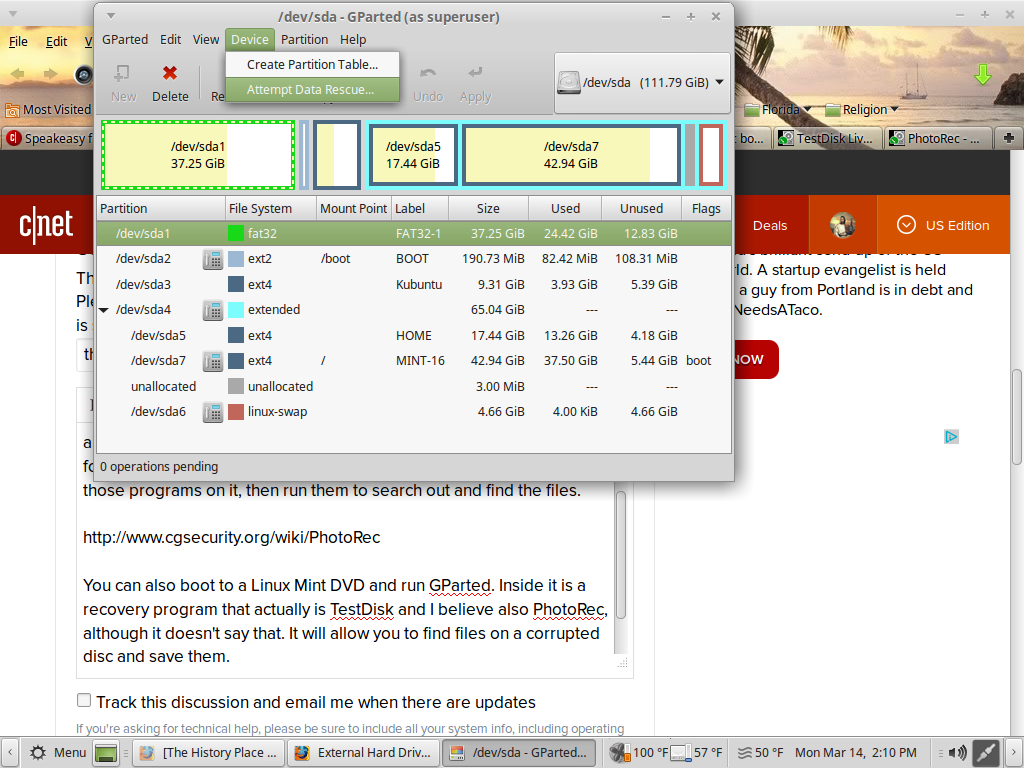Click the Apply operations toolbar icon
The height and width of the screenshot is (768, 1024).
[x=475, y=82]
